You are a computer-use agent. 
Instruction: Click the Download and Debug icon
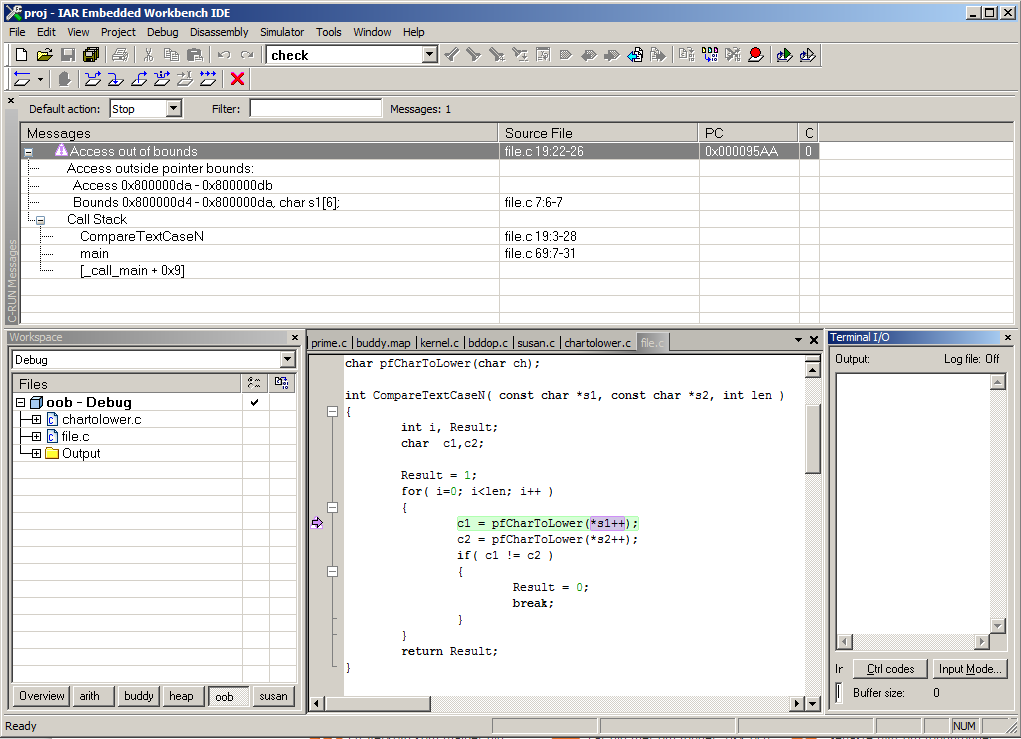pyautogui.click(x=784, y=55)
